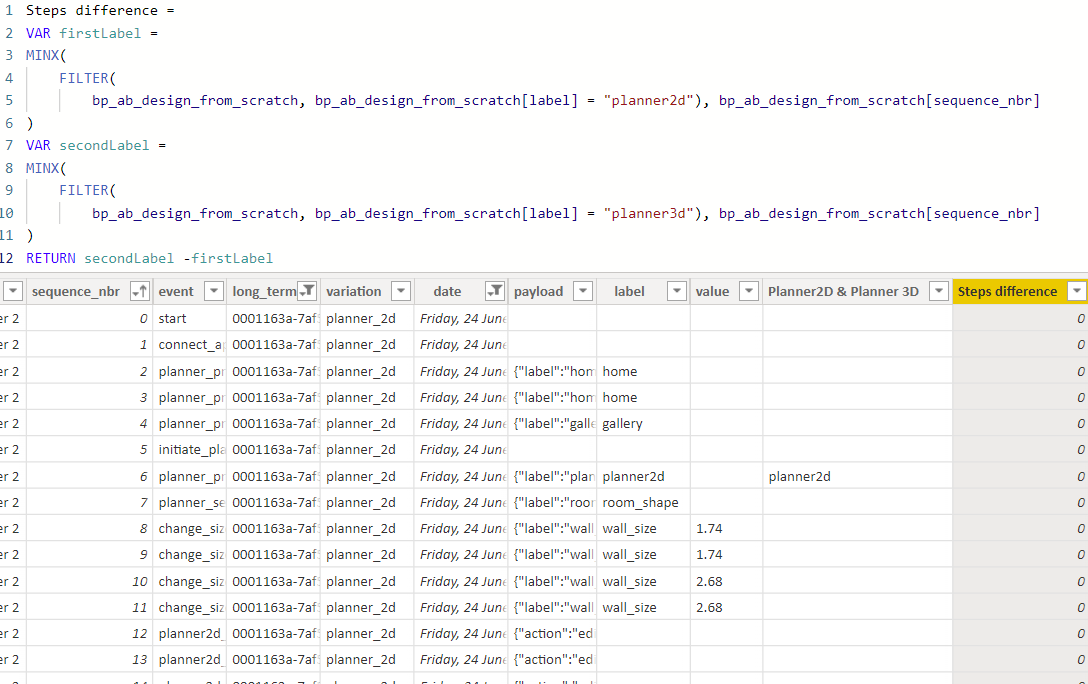Click variation 'planner_2d' in sequence row 7
This screenshot has width=1088, height=684.
367,502
